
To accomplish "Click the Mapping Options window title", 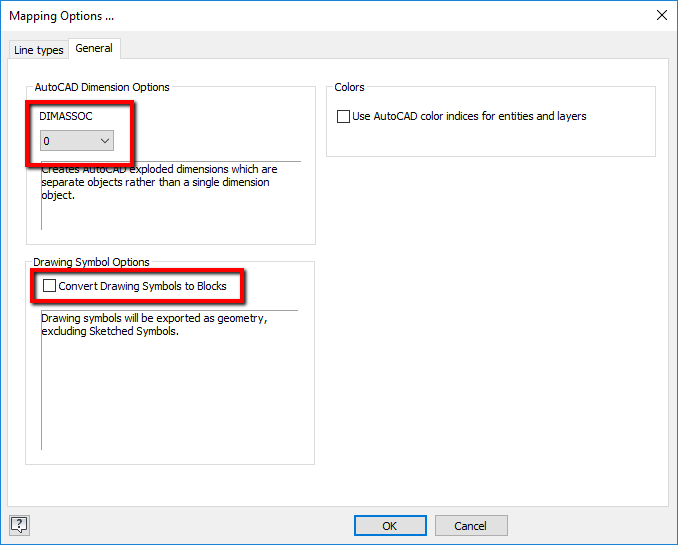I will point(61,16).
